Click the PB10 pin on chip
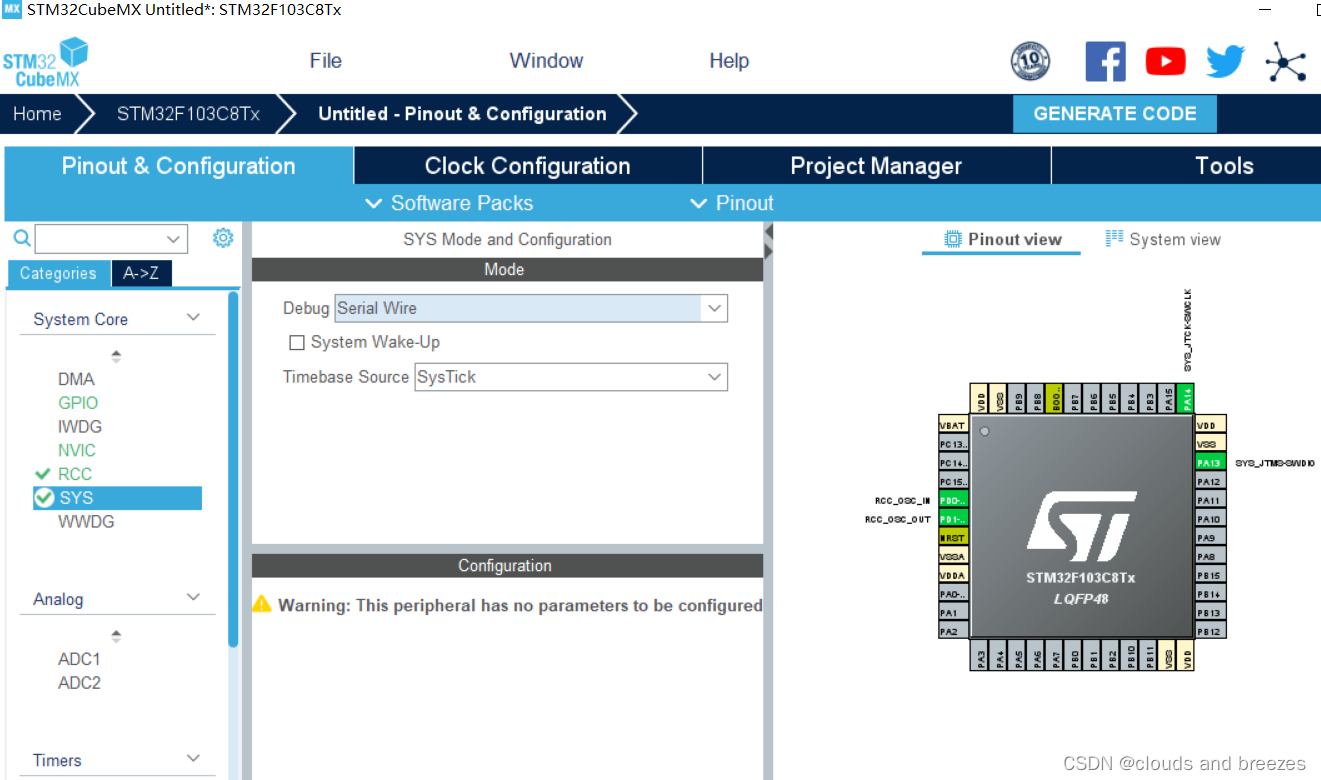The height and width of the screenshot is (780, 1321). tap(1131, 656)
